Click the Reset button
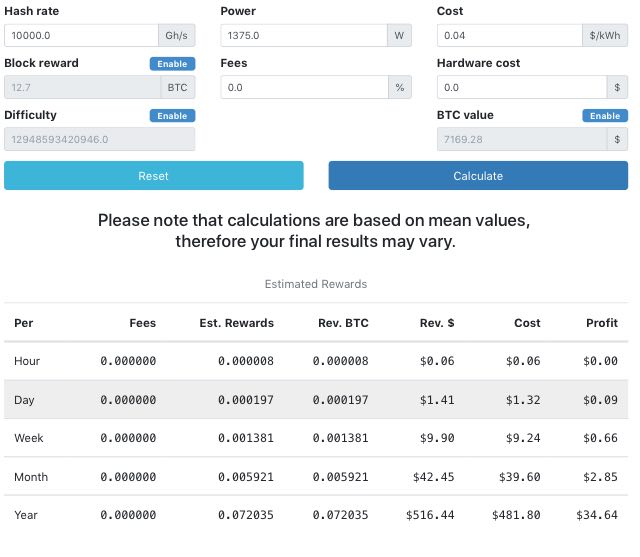Image resolution: width=640 pixels, height=557 pixels. click(x=154, y=175)
